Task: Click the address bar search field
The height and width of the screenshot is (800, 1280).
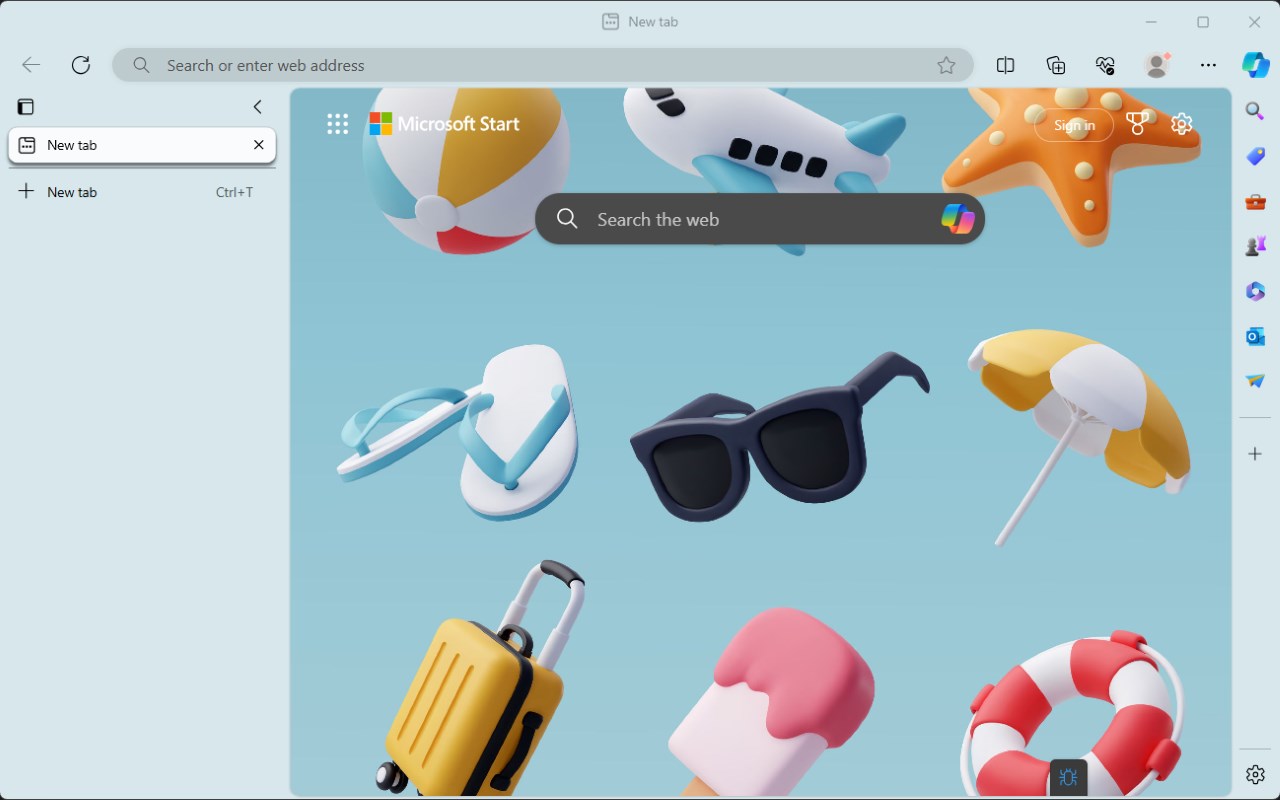Action: [x=543, y=65]
